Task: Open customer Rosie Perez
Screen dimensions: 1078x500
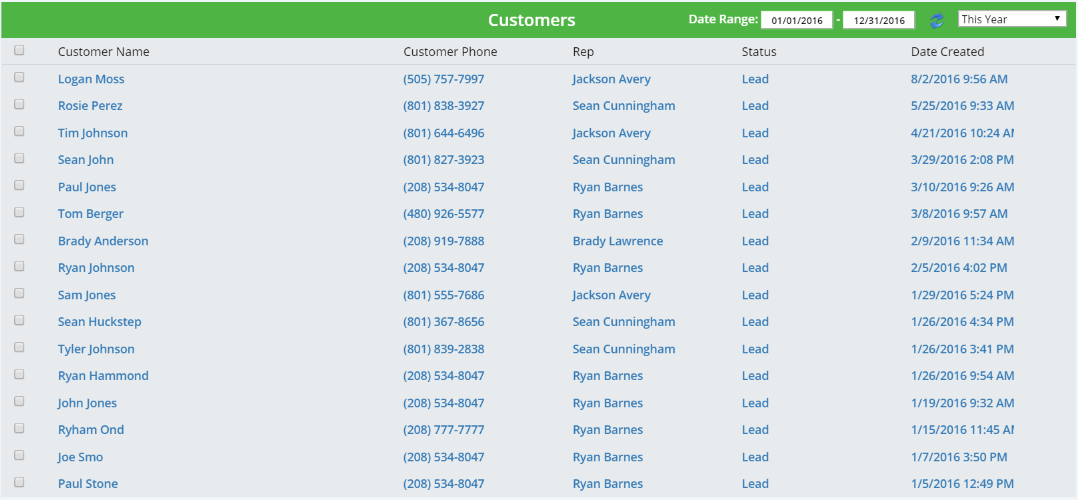Action: coord(90,106)
